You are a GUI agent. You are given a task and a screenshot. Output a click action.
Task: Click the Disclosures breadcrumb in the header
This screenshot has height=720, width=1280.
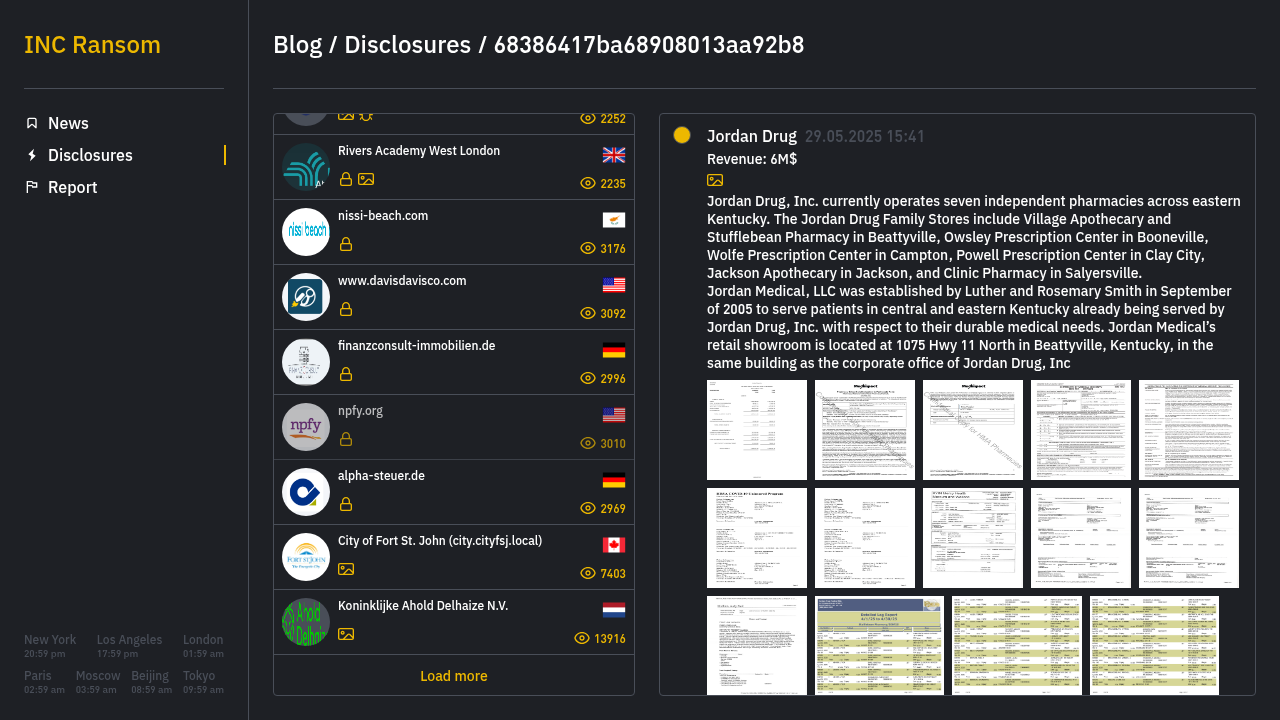click(x=407, y=45)
